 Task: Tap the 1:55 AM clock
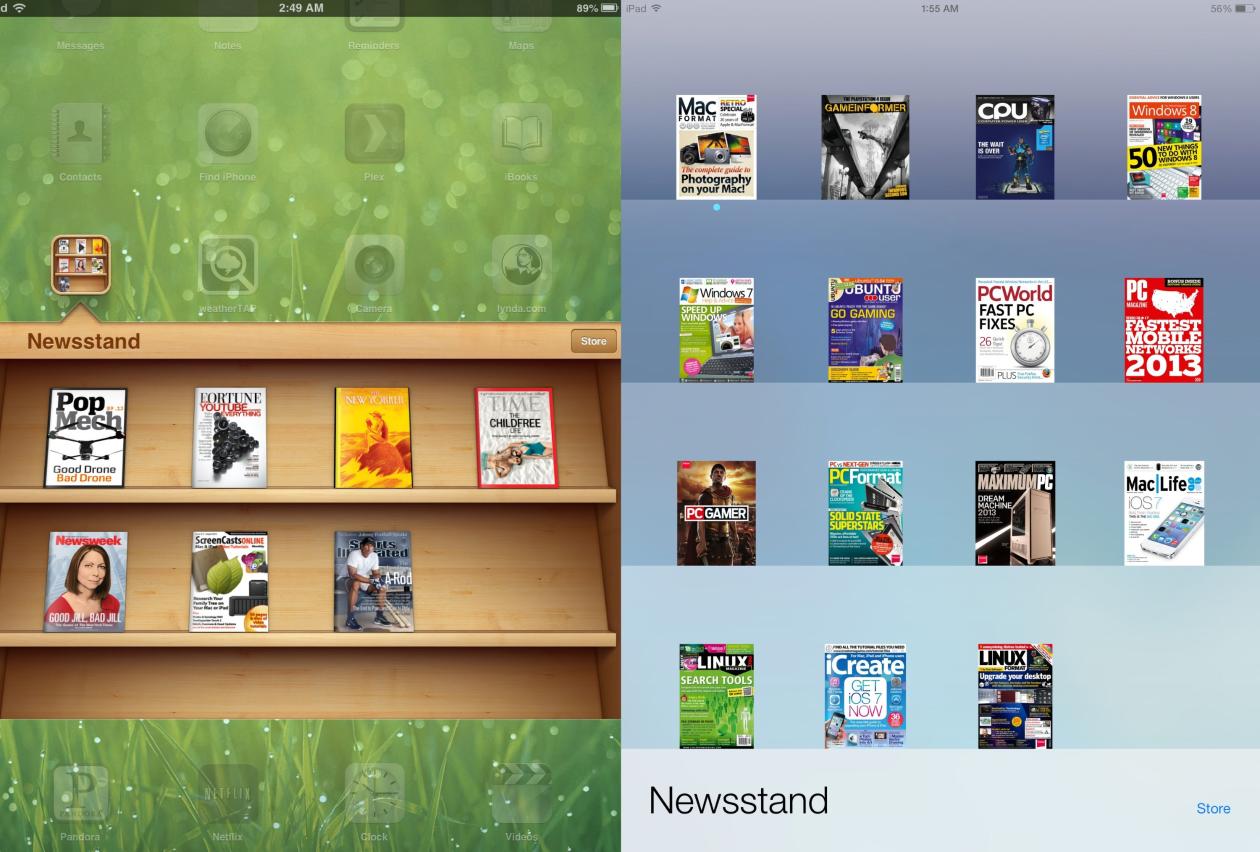[x=938, y=8]
